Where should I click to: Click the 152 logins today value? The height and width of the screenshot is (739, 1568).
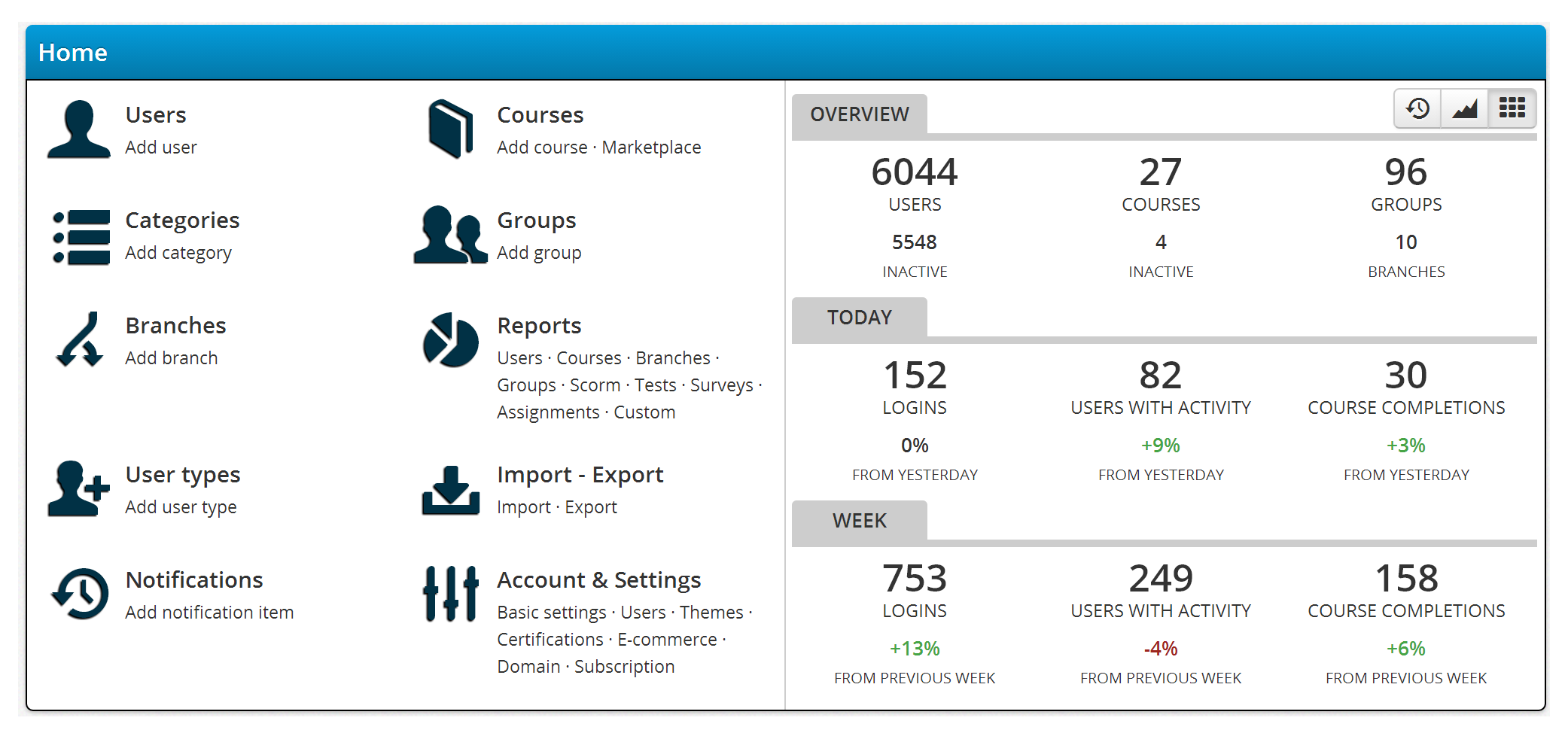pos(915,376)
